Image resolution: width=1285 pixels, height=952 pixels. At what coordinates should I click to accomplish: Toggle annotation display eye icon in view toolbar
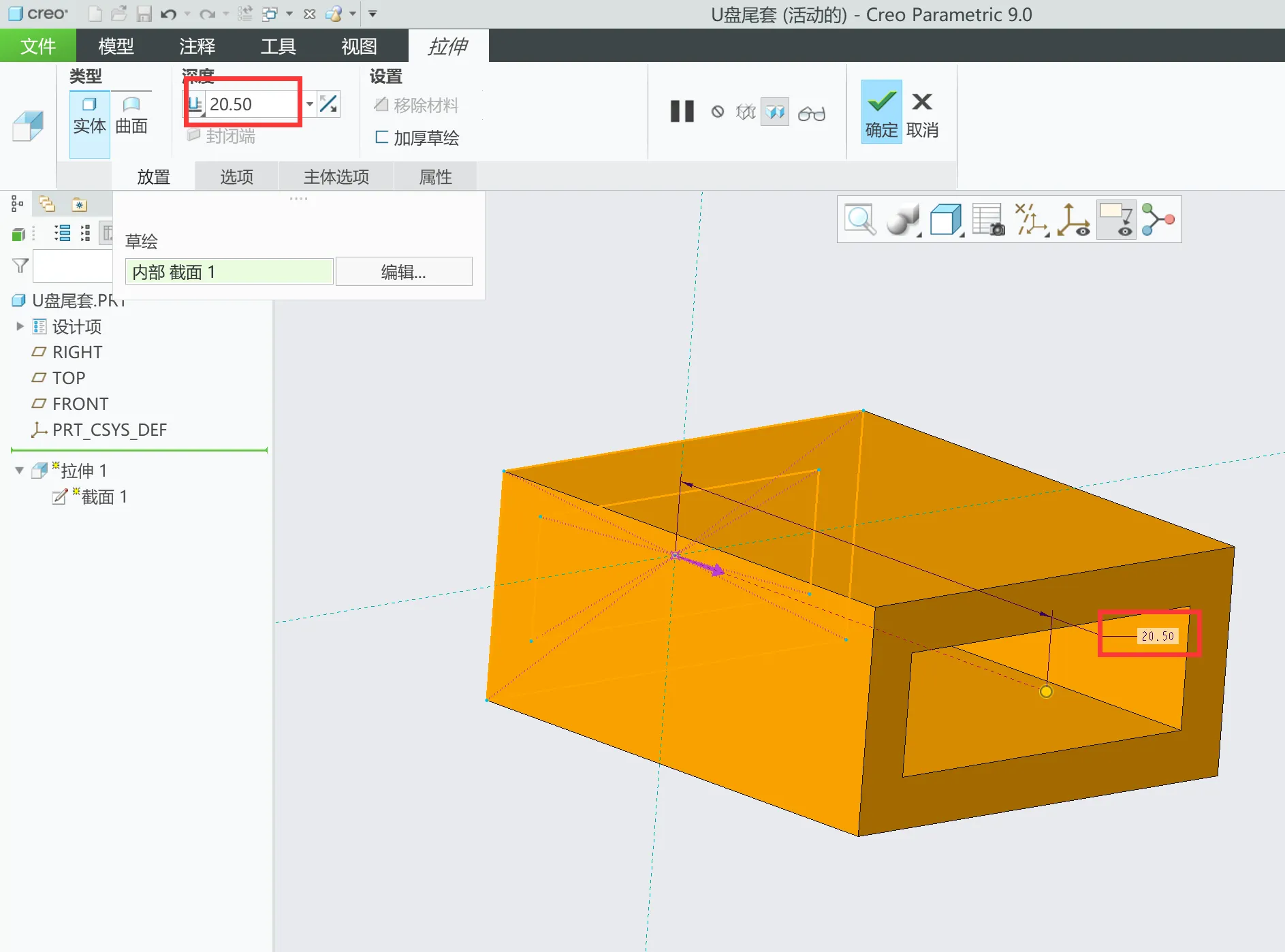point(1117,220)
